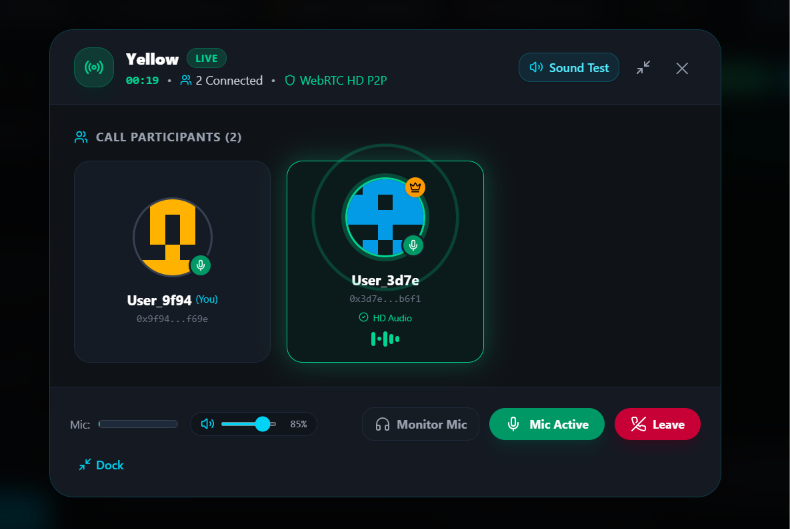Click the 85% volume value
Screen dimensions: 790x529
[x=299, y=424]
